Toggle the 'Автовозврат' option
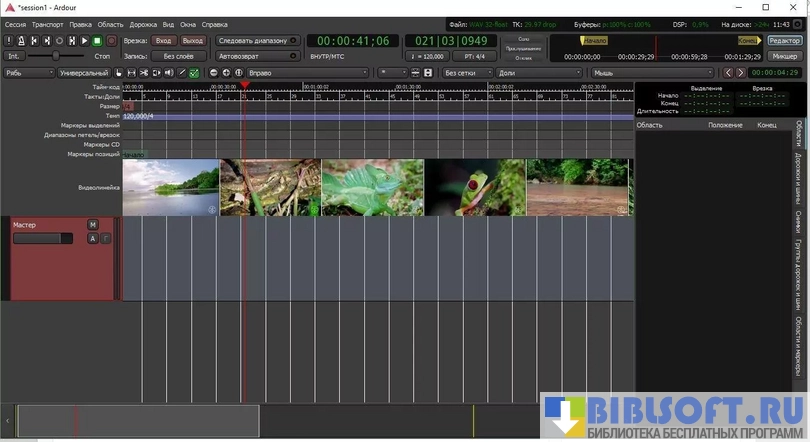810x442 pixels. point(258,57)
